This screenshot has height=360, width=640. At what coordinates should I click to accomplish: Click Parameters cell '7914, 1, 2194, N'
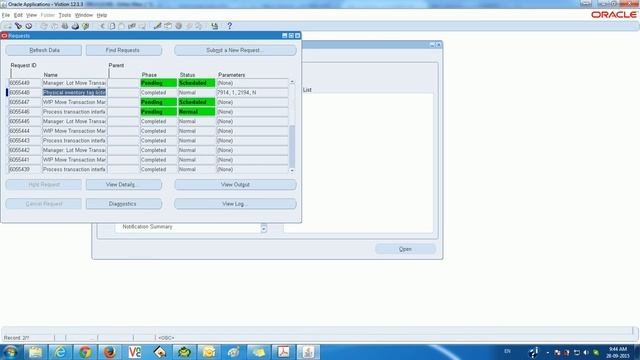click(252, 93)
